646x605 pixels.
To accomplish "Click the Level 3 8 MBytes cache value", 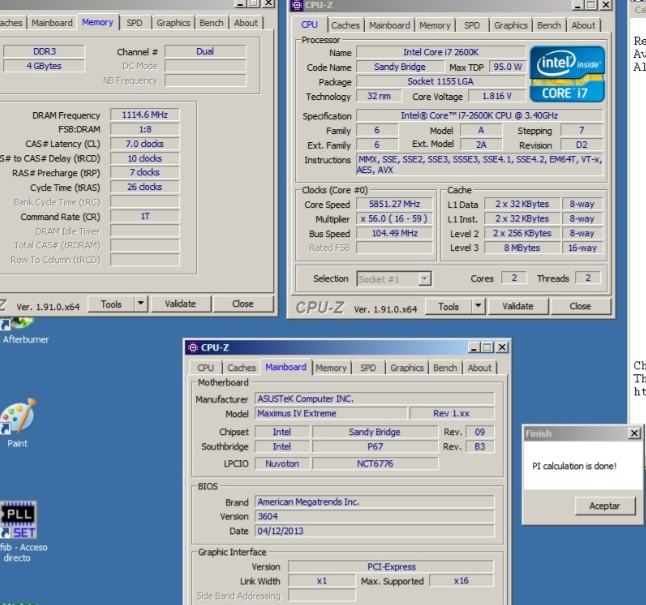I will (x=522, y=248).
